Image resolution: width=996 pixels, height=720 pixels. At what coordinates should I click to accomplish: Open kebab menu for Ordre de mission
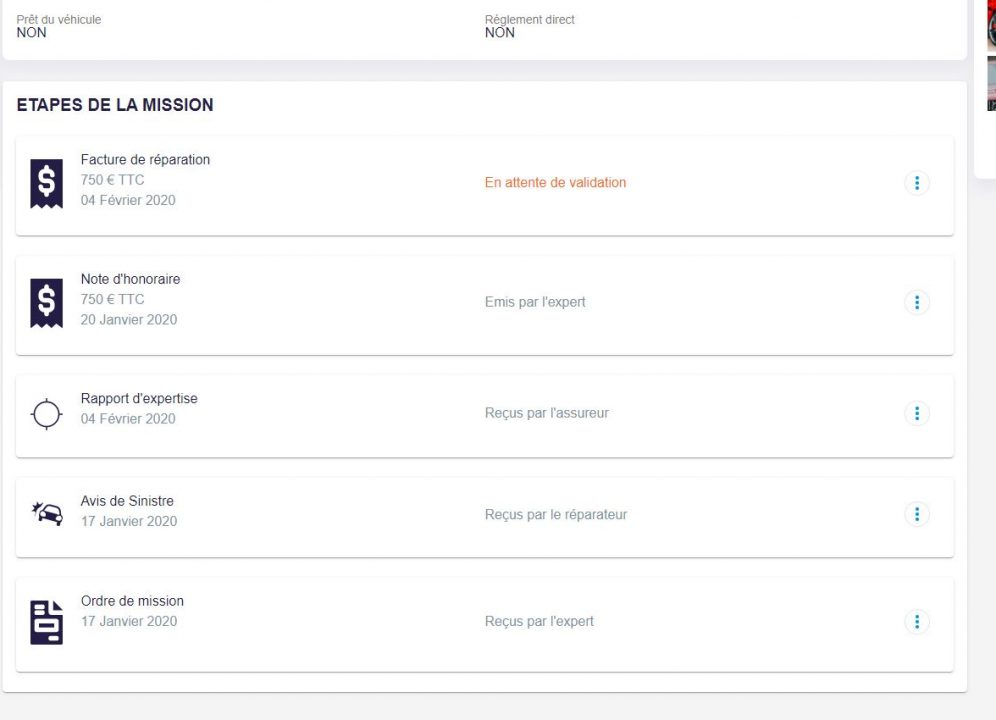point(917,622)
